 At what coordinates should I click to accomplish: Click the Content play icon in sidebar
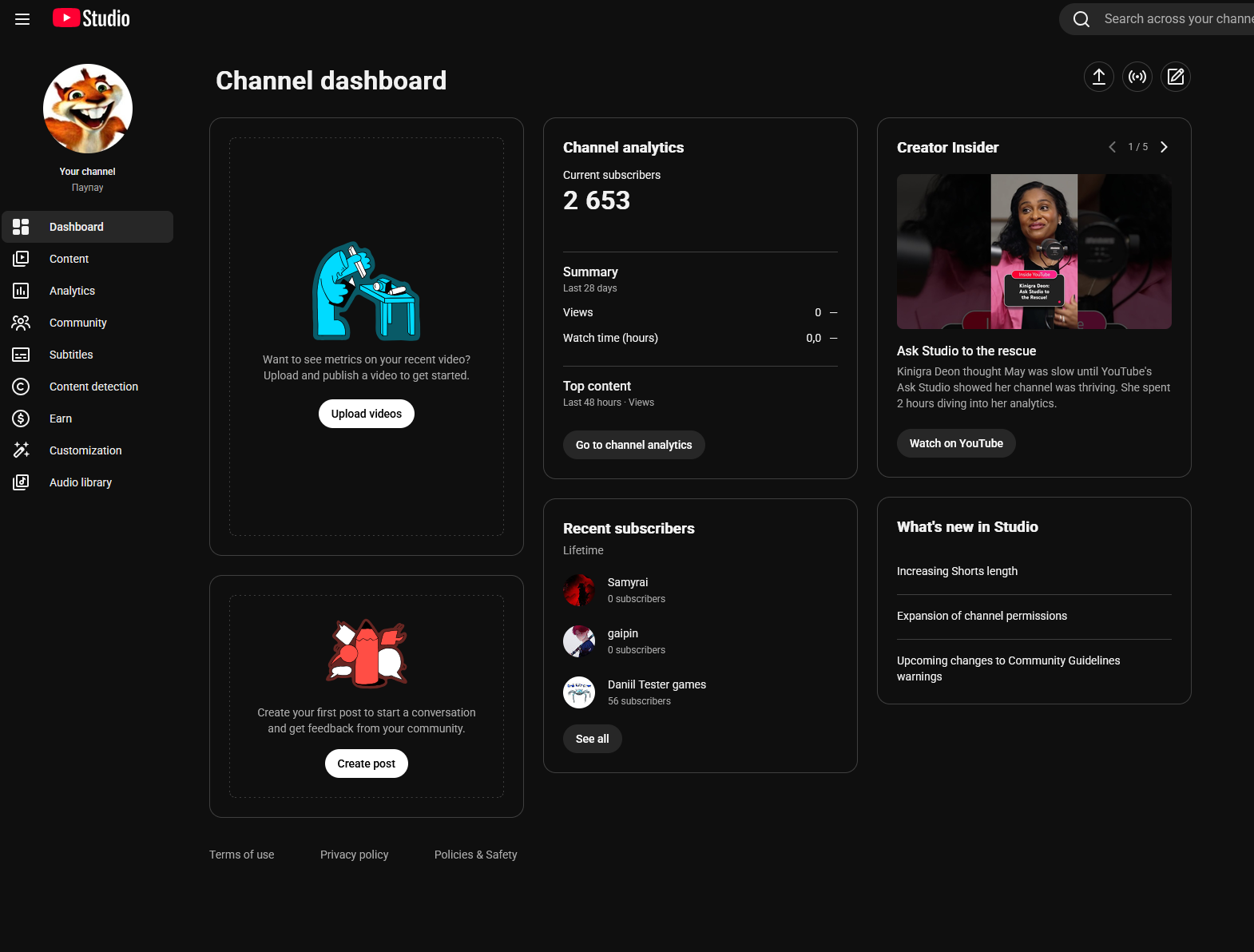tap(21, 259)
